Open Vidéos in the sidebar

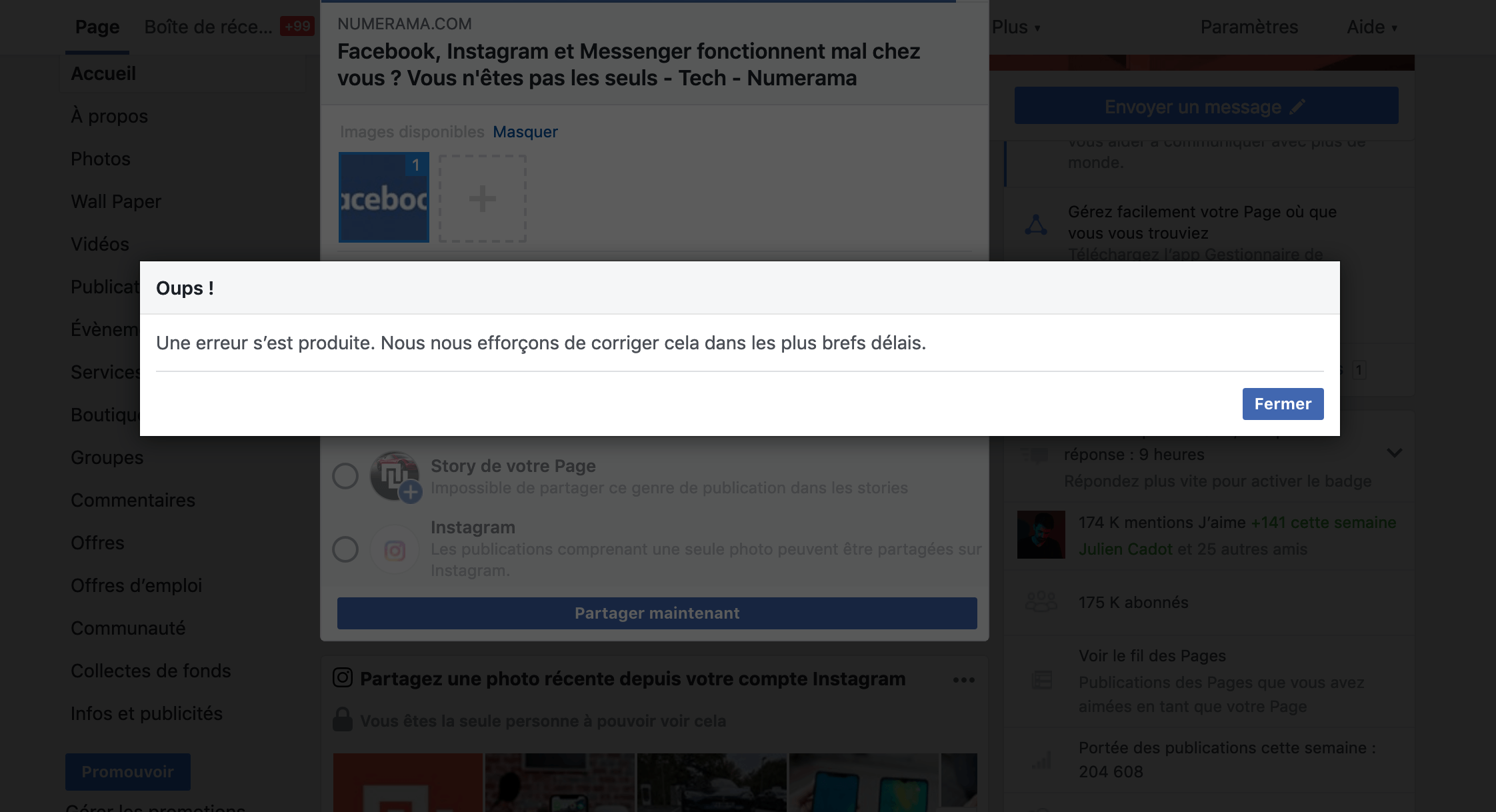(x=100, y=244)
